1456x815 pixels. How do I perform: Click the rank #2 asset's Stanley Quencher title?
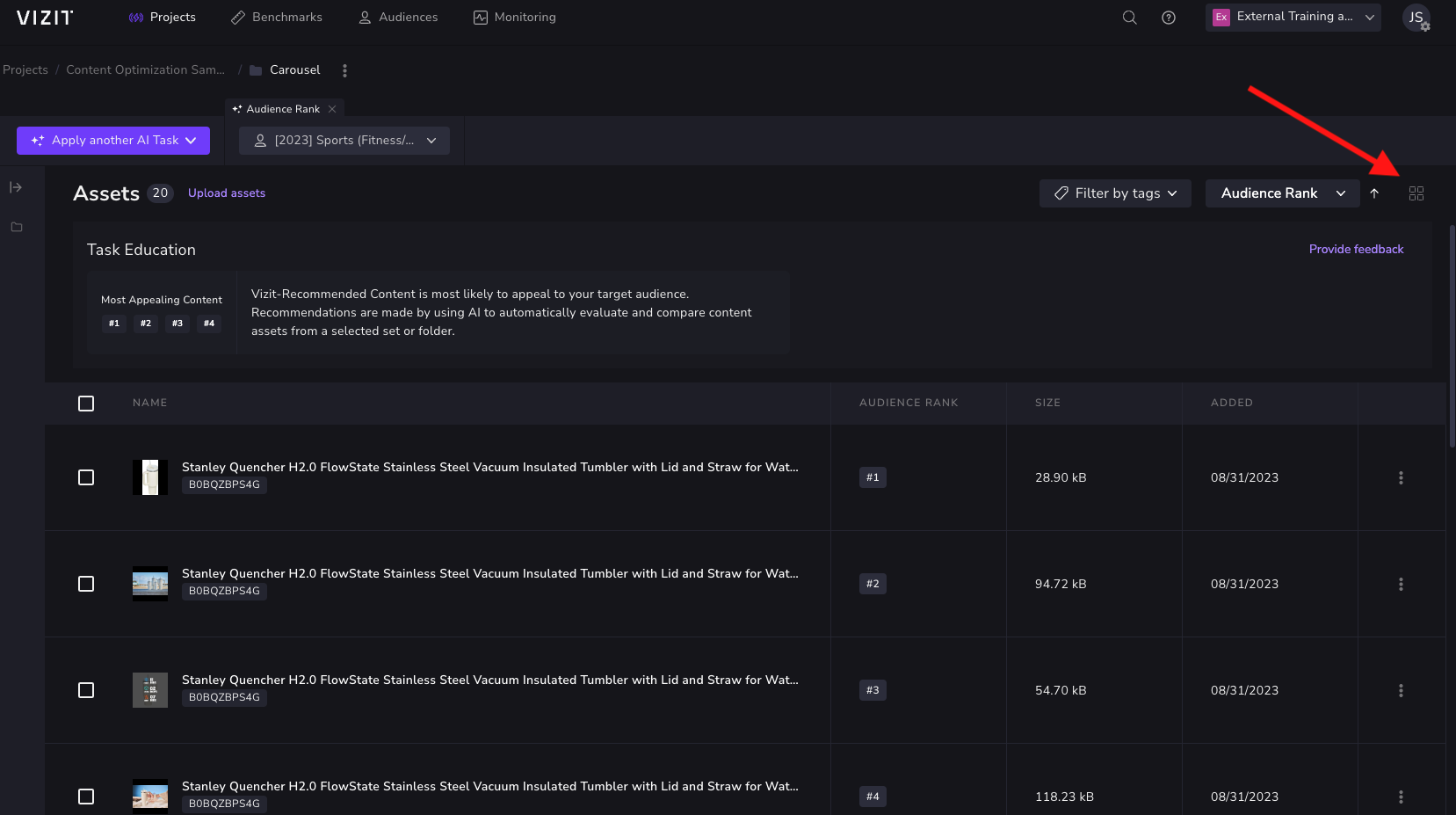[x=490, y=573]
